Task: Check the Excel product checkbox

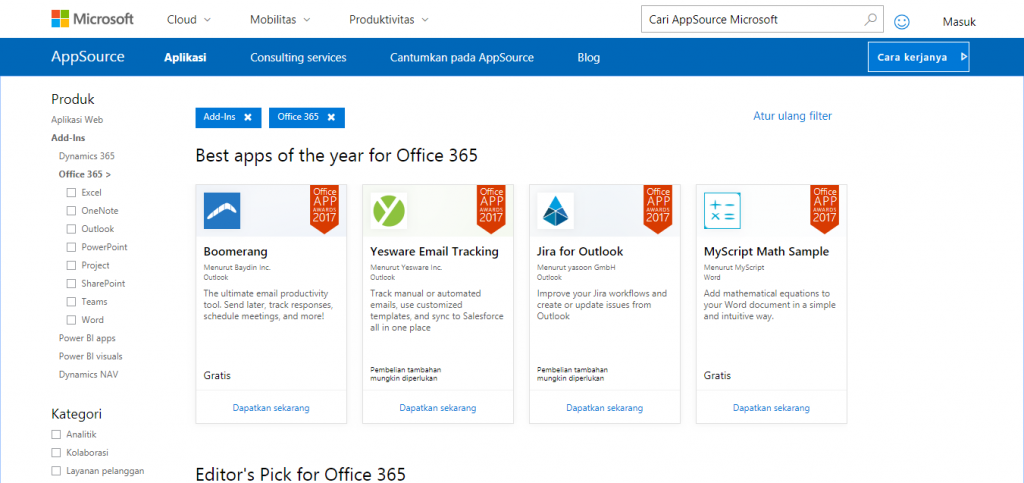Action: tap(71, 192)
